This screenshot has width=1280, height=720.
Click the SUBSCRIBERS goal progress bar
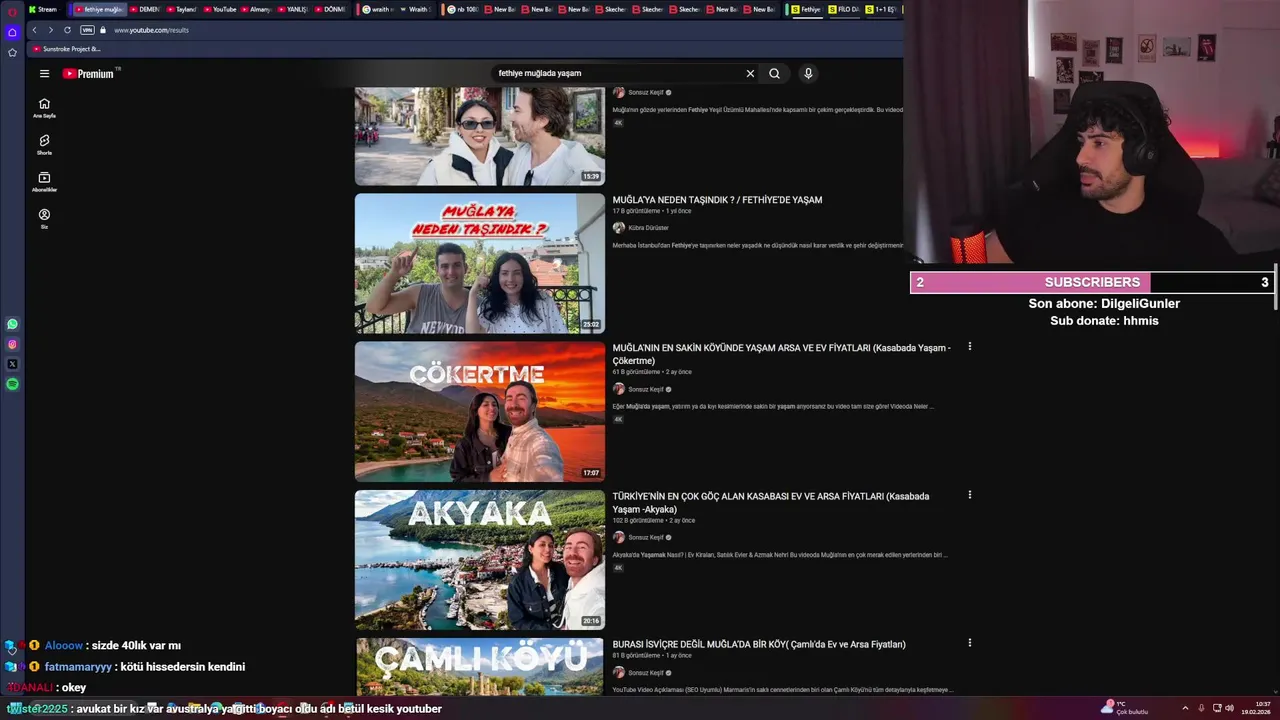pos(1092,282)
